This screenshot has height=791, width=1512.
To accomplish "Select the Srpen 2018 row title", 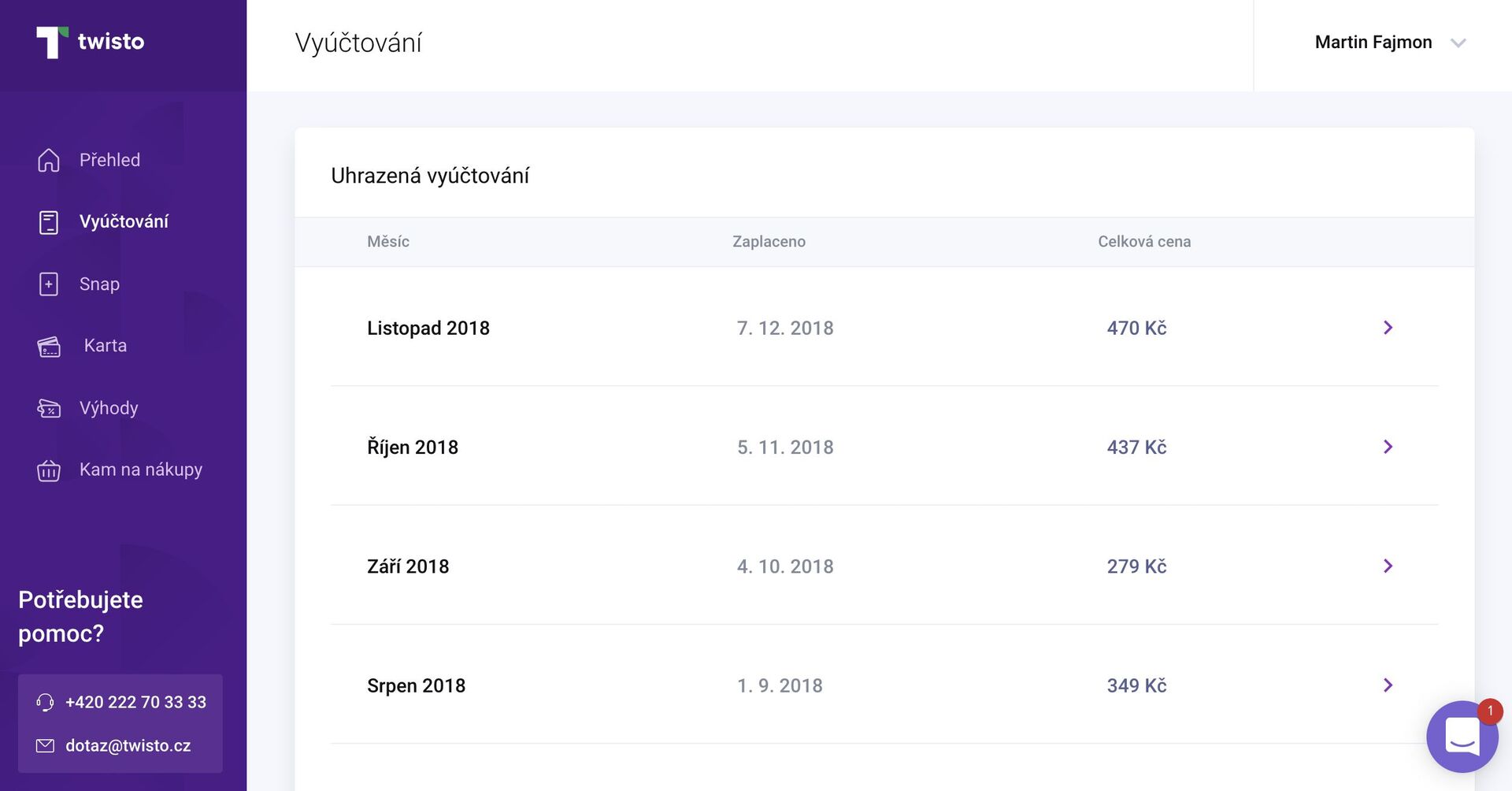I will tap(416, 685).
